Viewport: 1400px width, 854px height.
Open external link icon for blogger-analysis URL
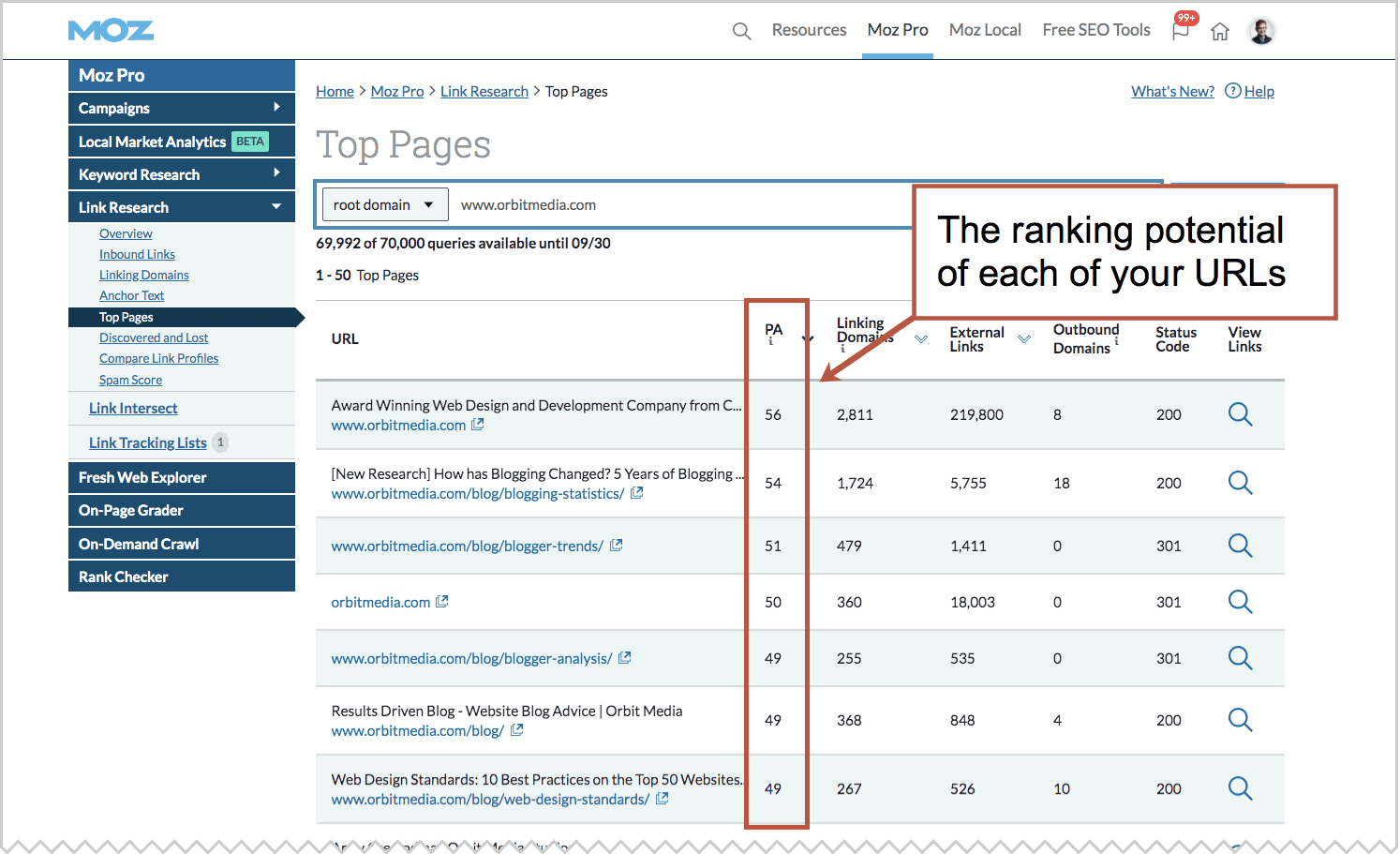click(625, 658)
